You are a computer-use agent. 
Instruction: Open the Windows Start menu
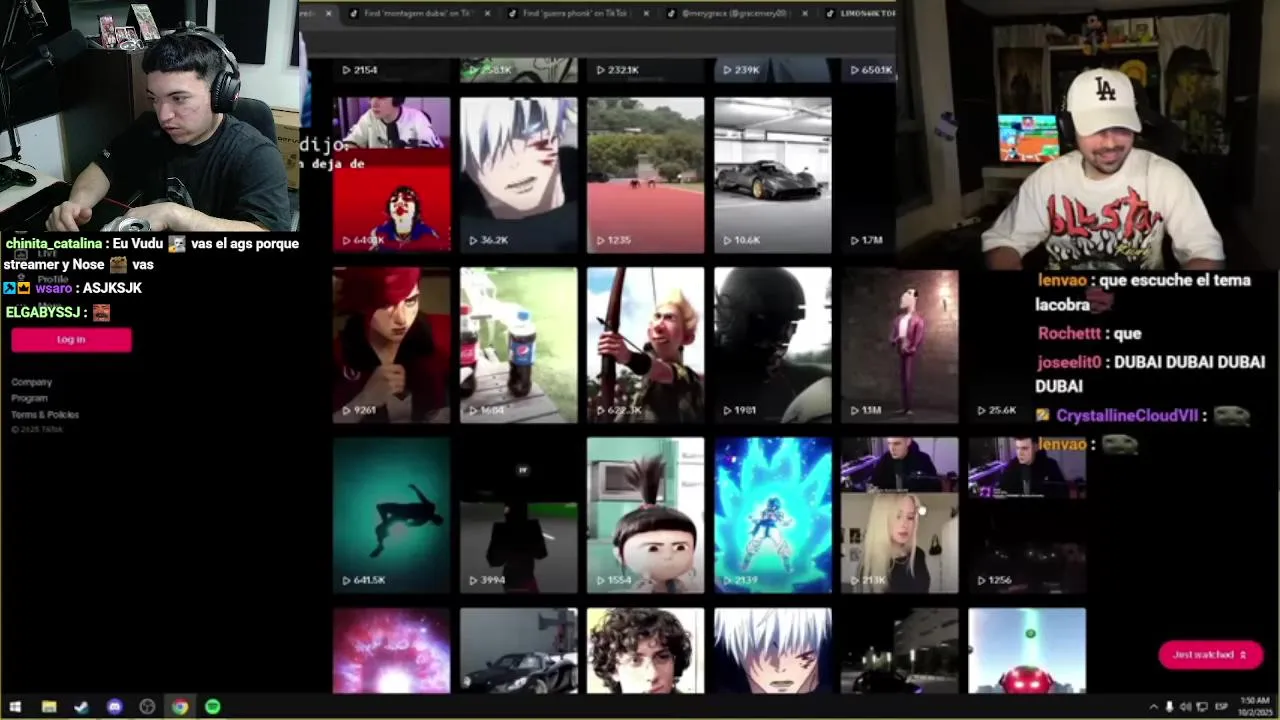tap(15, 707)
